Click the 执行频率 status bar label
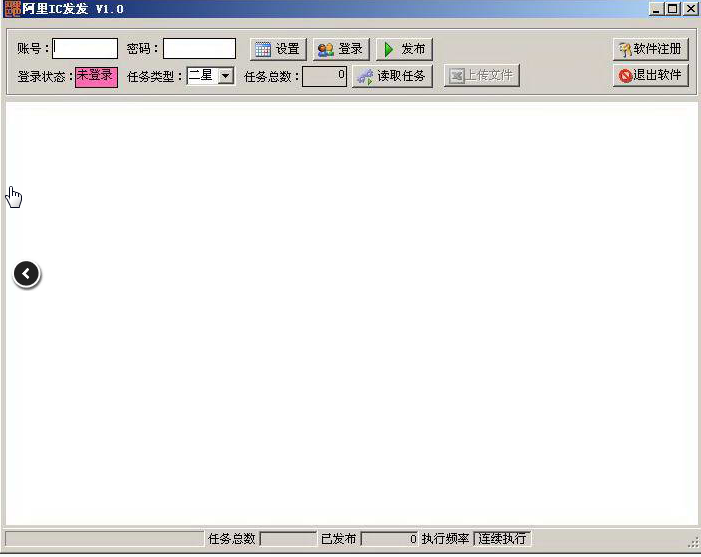701x557 pixels. (x=445, y=539)
